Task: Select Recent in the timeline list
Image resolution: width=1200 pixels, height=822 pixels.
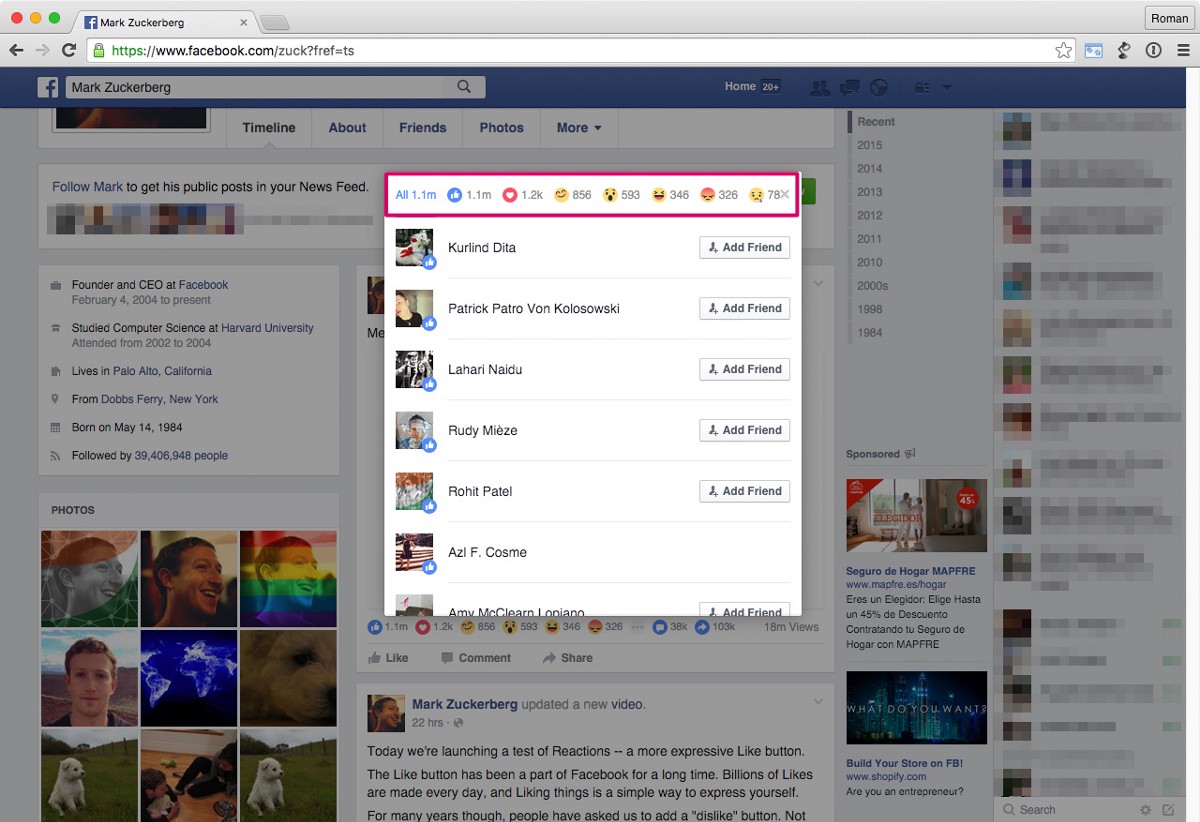Action: click(876, 122)
